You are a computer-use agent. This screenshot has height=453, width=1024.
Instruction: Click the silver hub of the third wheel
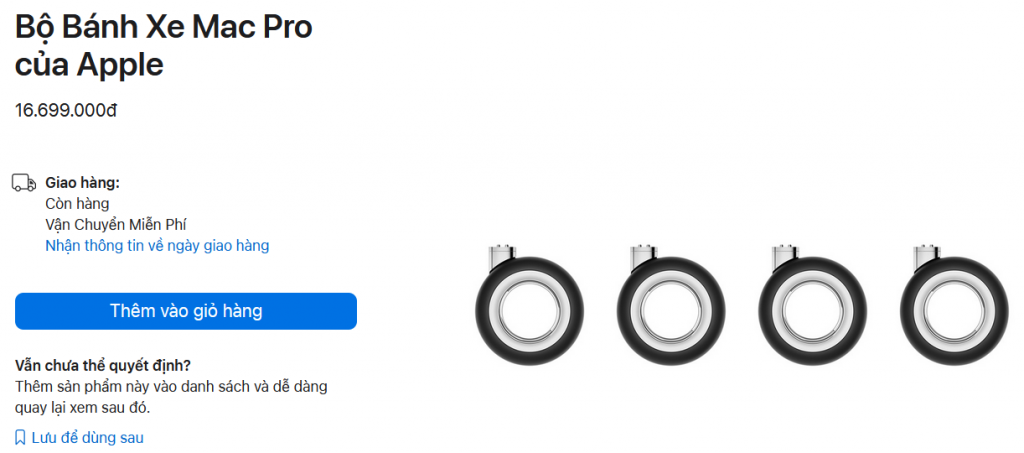812,310
